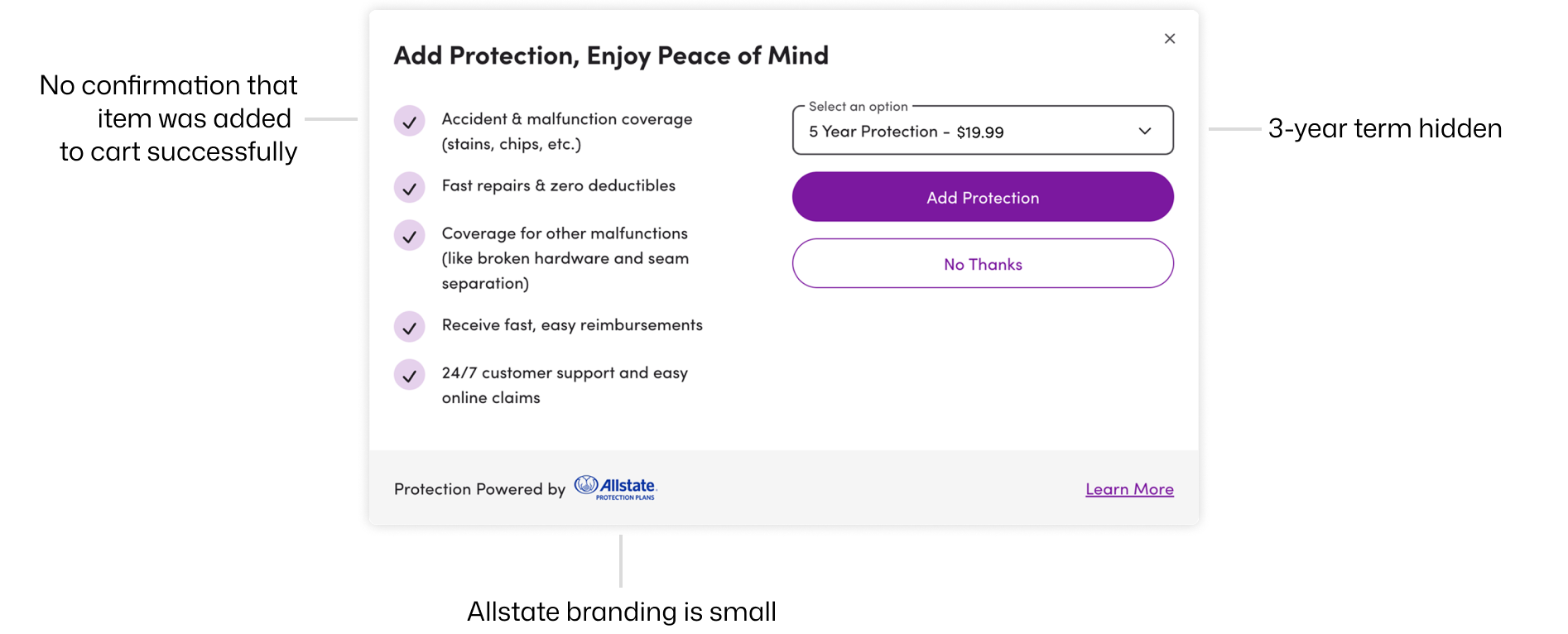Screen dimensions: 1568x634
Task: Click the Allstate Protection Plans logo
Action: (616, 488)
